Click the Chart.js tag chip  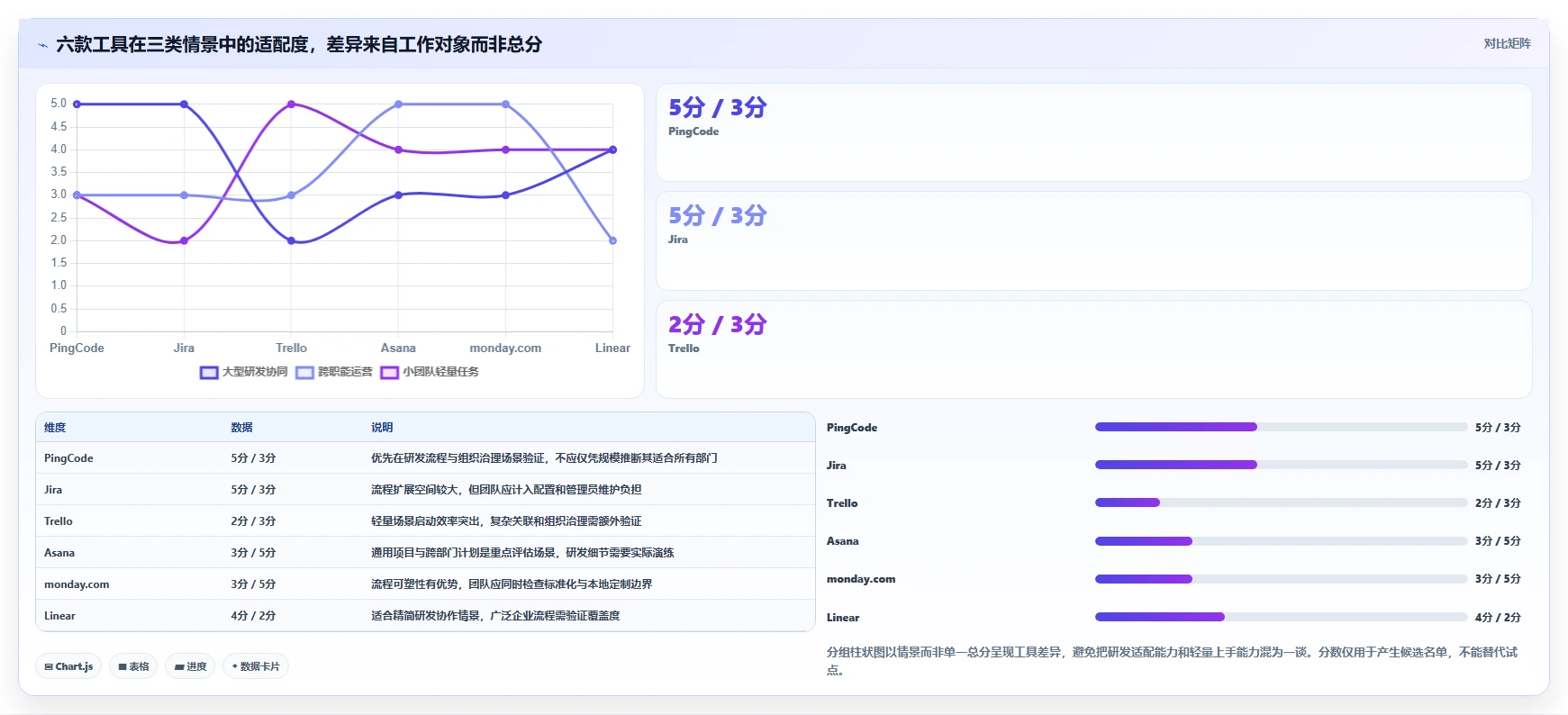point(68,666)
